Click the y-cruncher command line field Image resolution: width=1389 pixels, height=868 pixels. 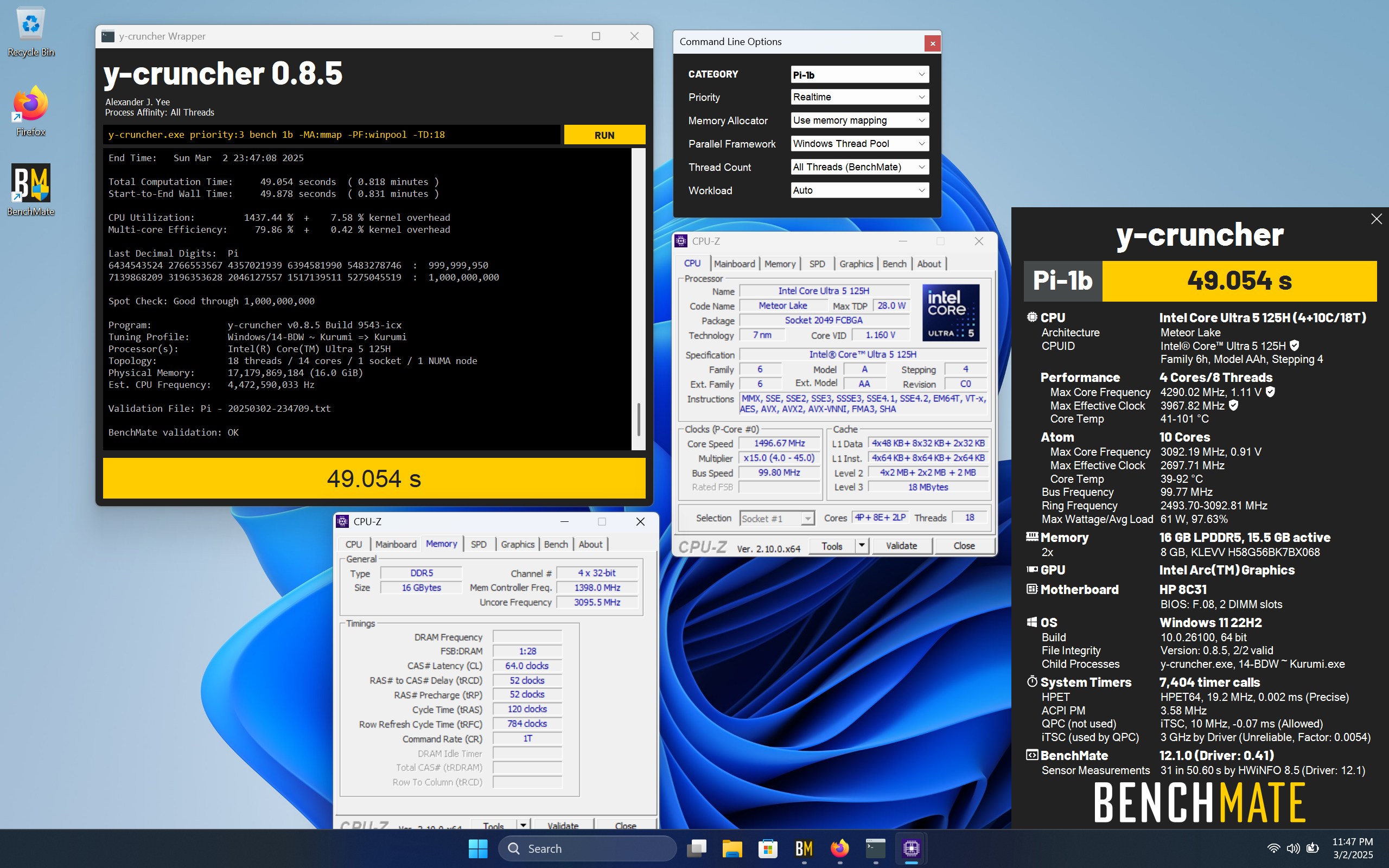pyautogui.click(x=331, y=135)
